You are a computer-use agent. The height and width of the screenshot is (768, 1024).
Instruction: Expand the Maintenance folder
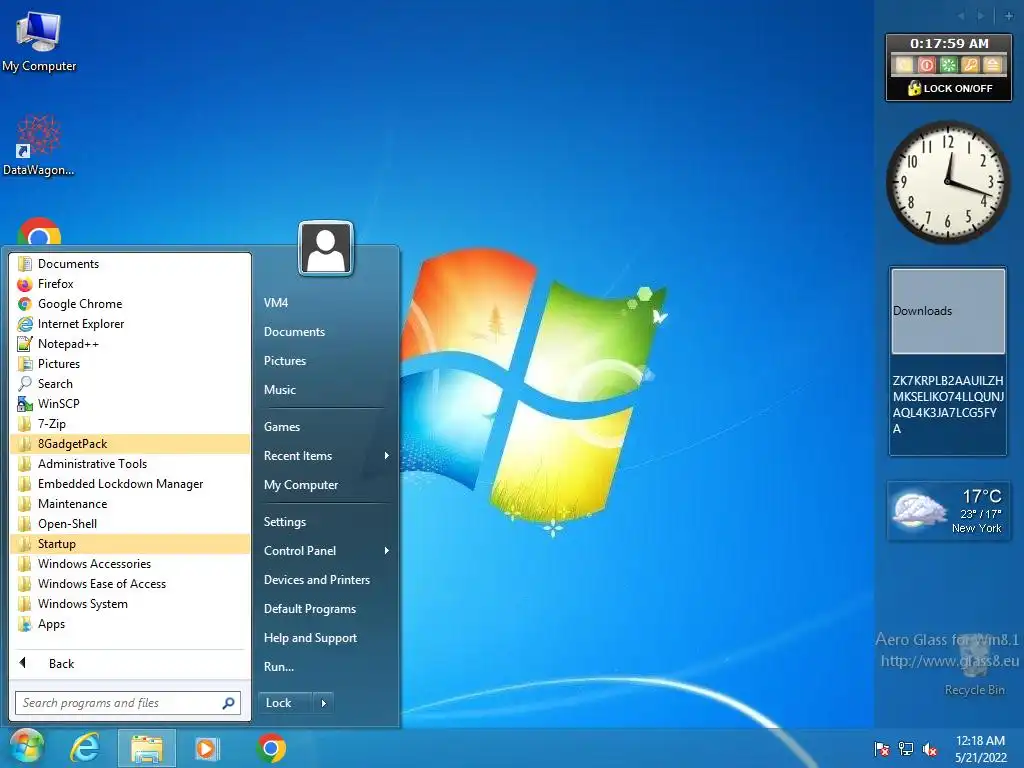point(130,504)
